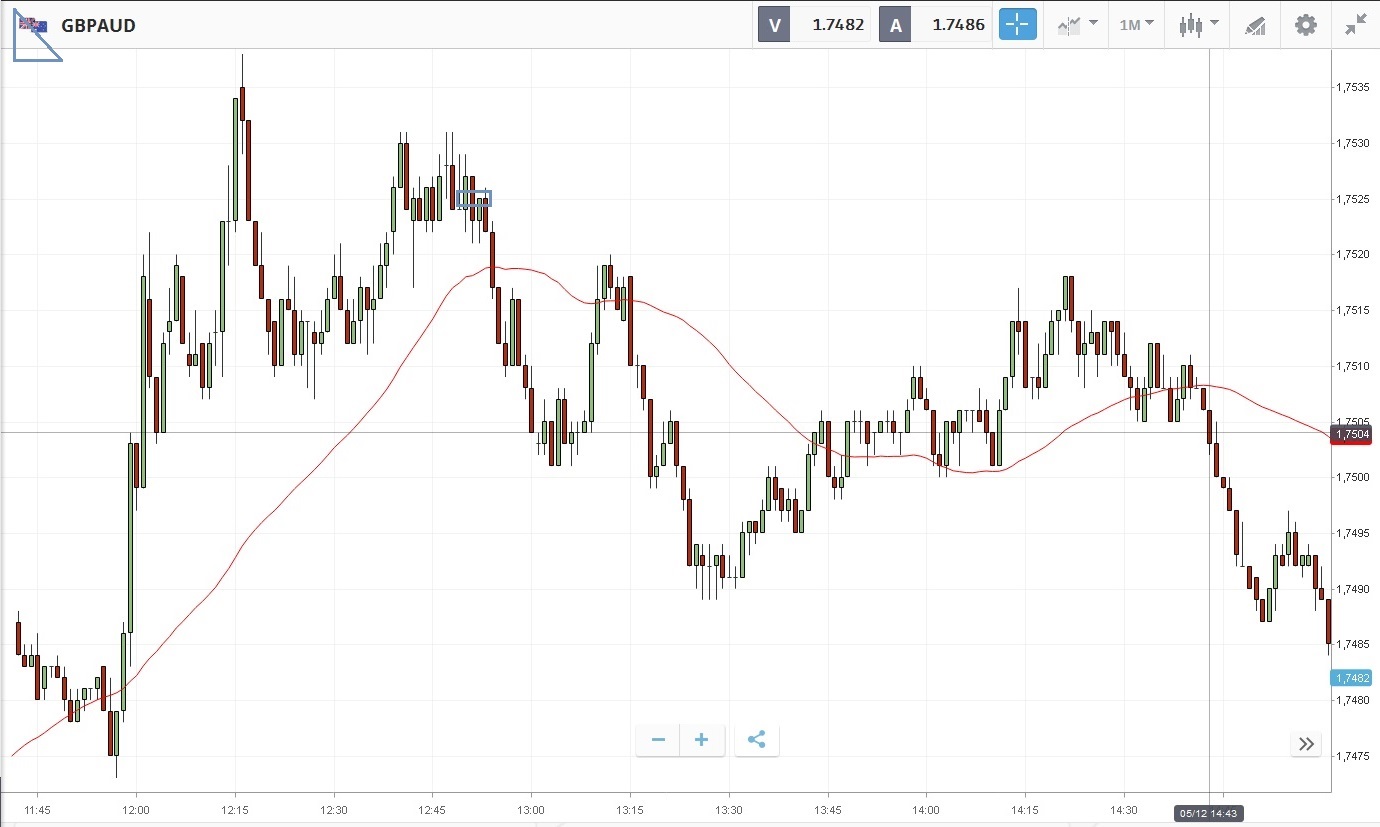
Task: Click the GBPAUD flag icon
Action: 32,25
